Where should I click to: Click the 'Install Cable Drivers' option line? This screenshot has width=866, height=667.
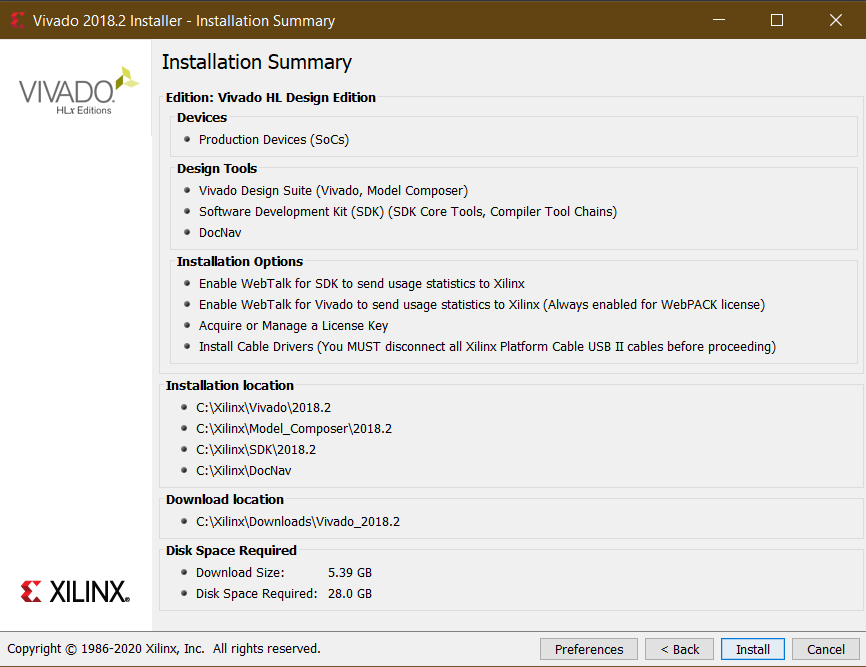point(487,347)
